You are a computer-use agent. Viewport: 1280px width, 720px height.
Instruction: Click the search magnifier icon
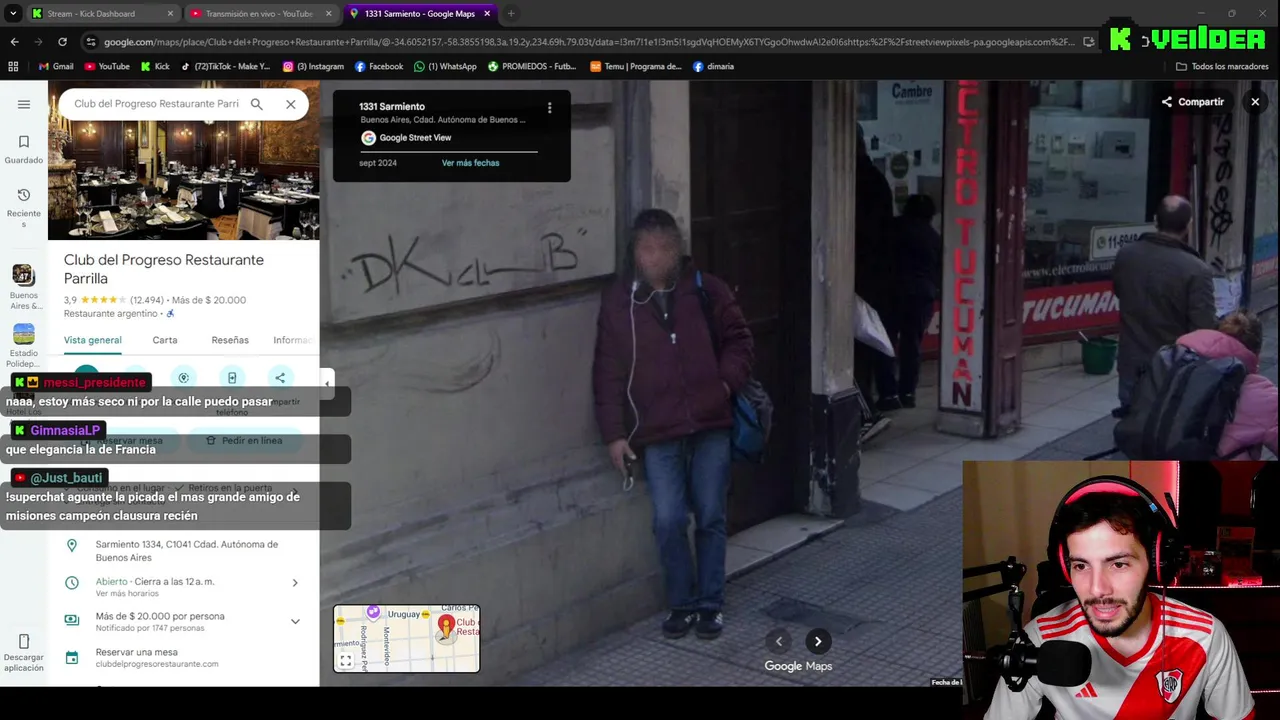257,104
